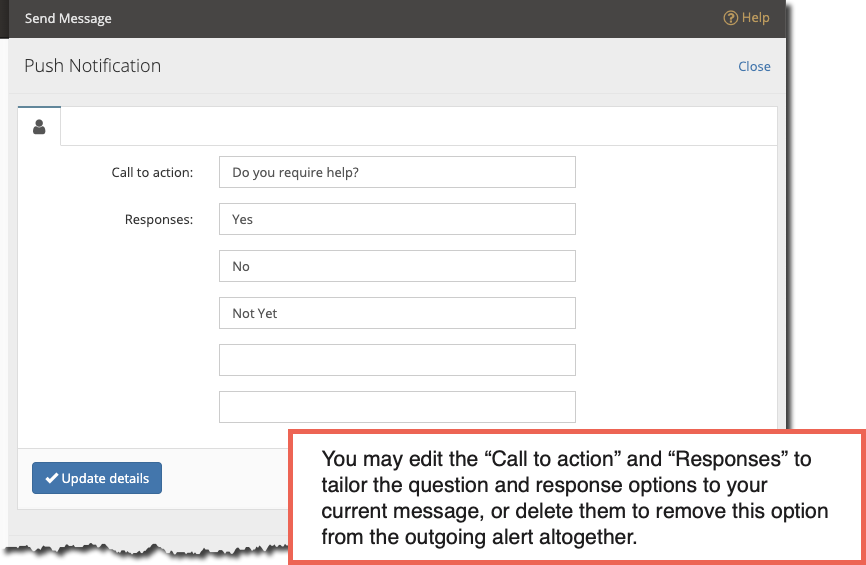Select the No response field

coord(397,266)
